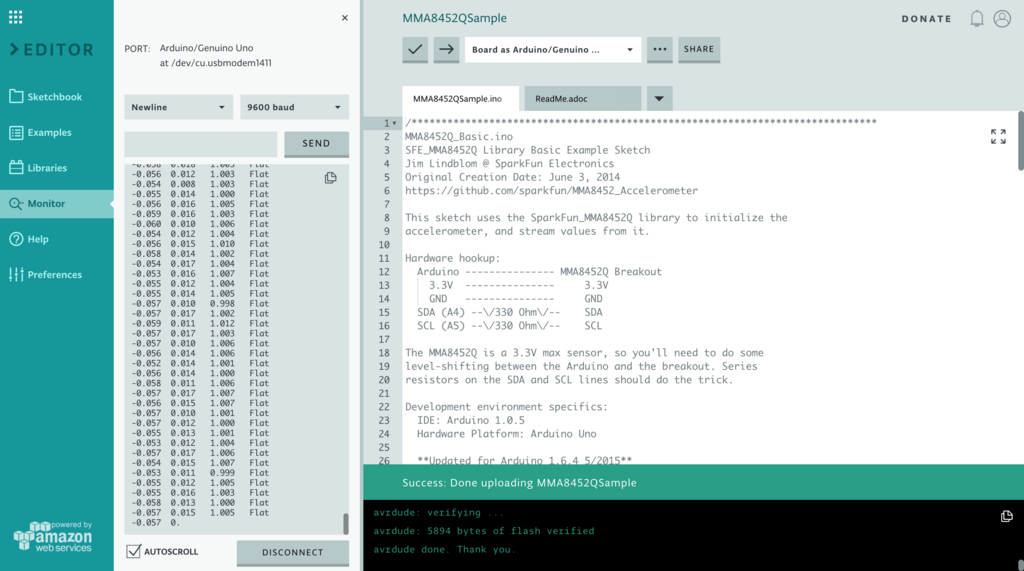Focus the serial message input field

200,144
